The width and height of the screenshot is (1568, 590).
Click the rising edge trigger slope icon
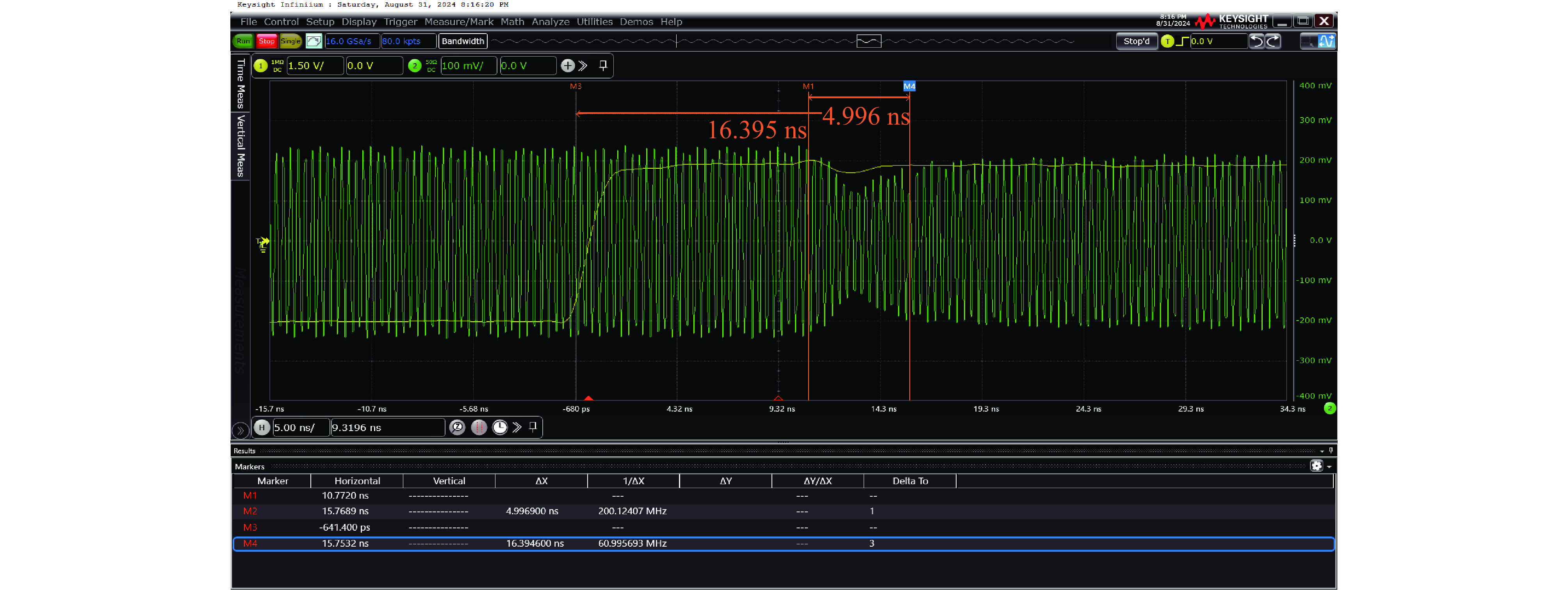coord(1182,41)
